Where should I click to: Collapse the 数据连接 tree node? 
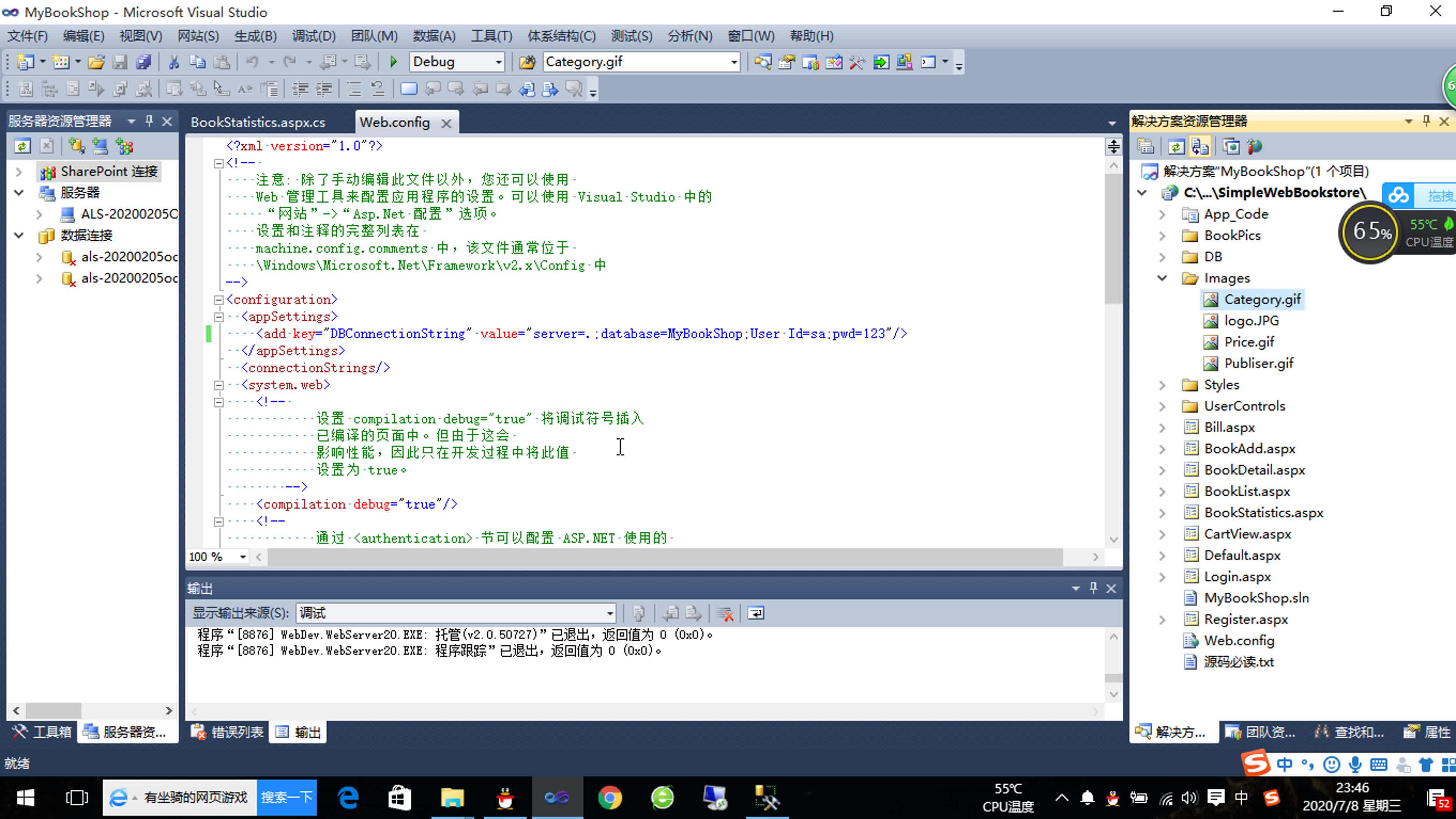19,235
